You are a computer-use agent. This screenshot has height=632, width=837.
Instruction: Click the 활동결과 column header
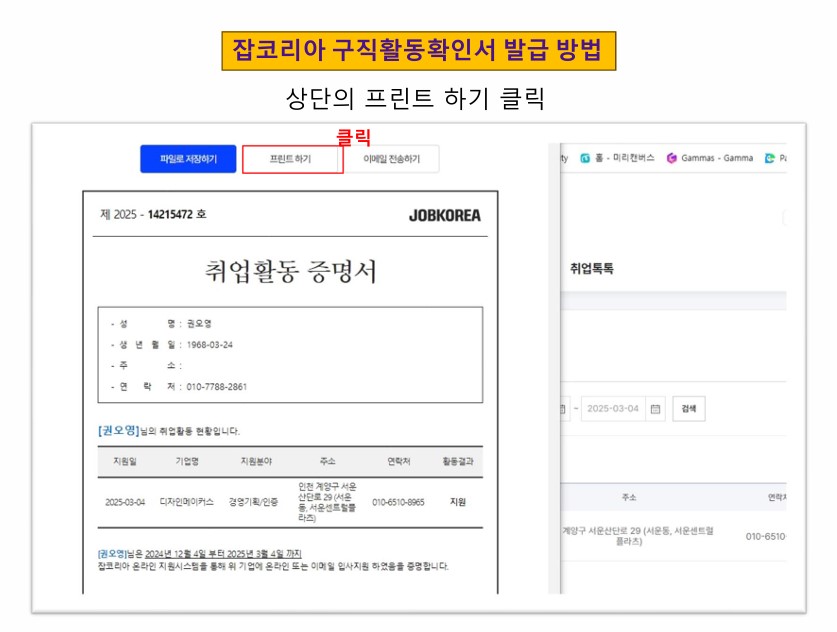coord(458,461)
